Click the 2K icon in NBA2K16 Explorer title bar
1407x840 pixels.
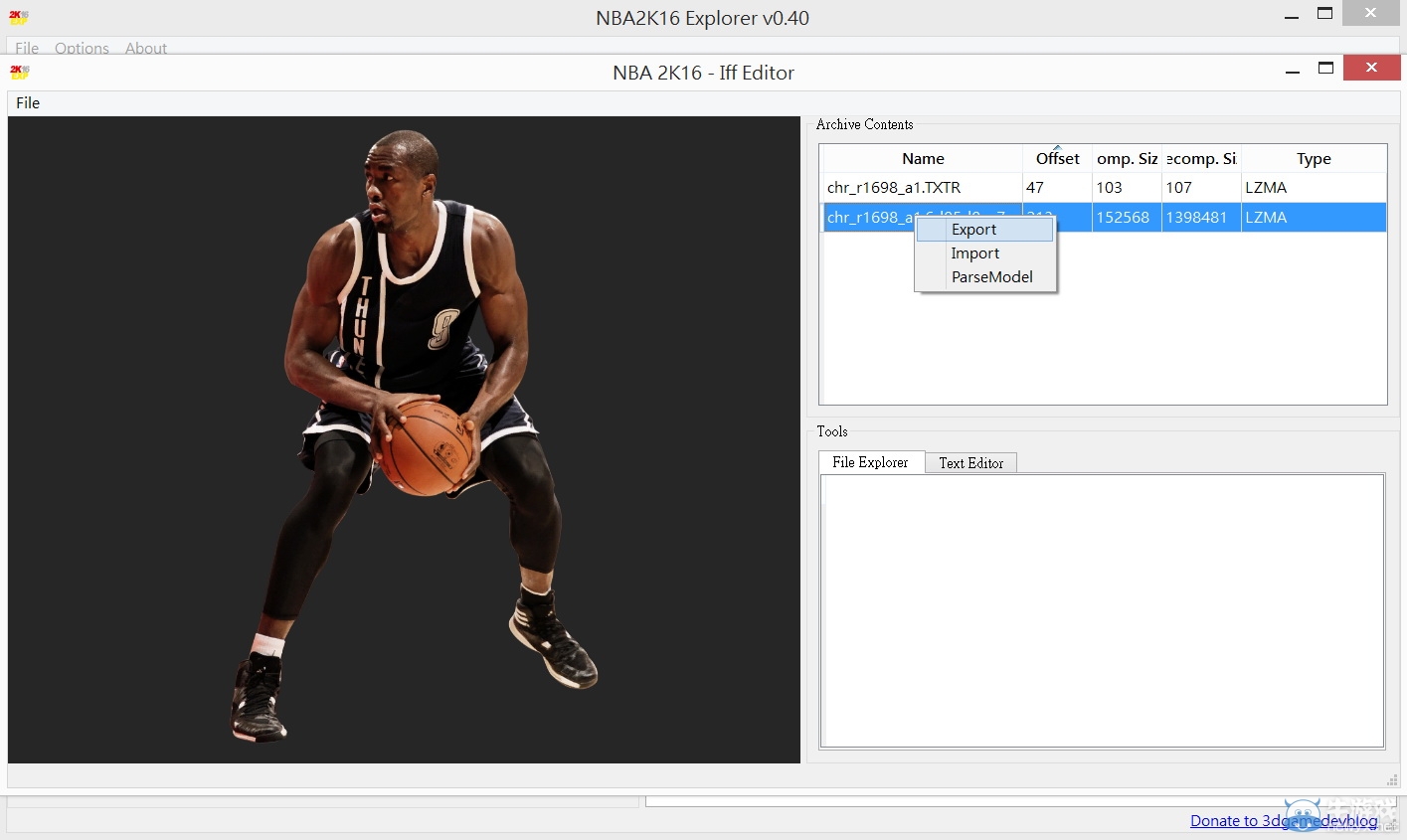(19, 17)
